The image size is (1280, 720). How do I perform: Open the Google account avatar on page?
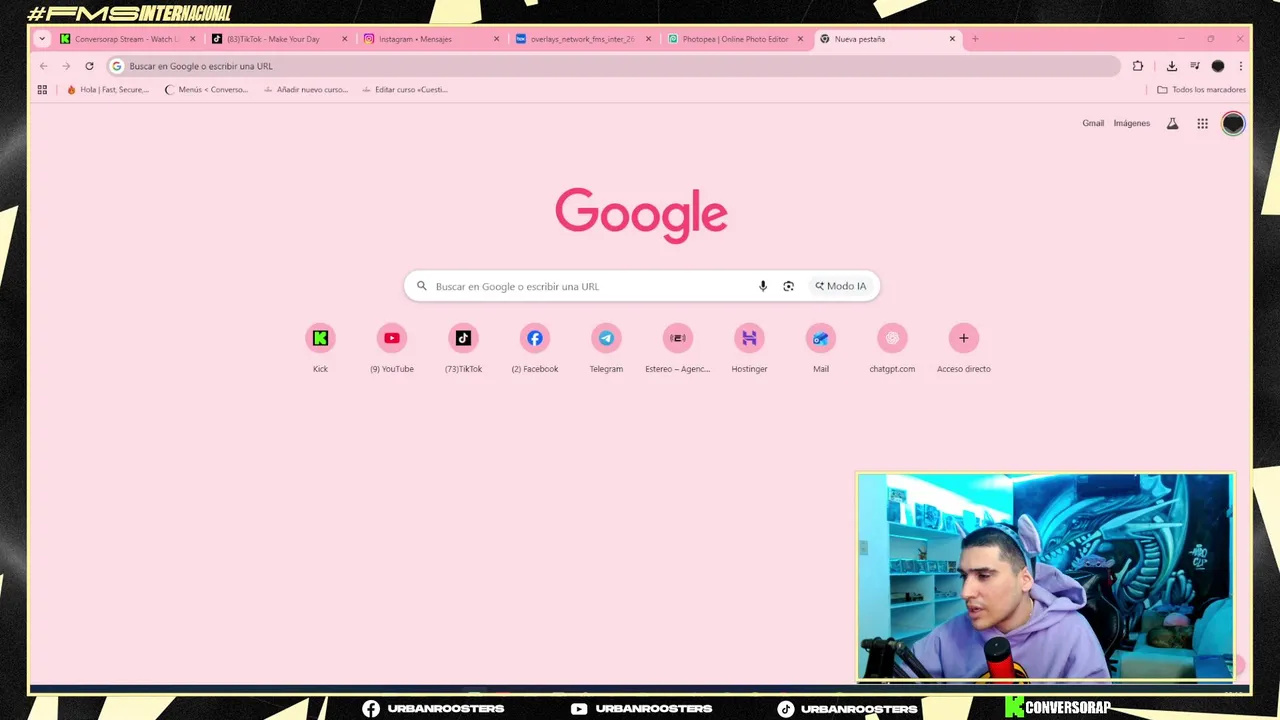click(1233, 123)
